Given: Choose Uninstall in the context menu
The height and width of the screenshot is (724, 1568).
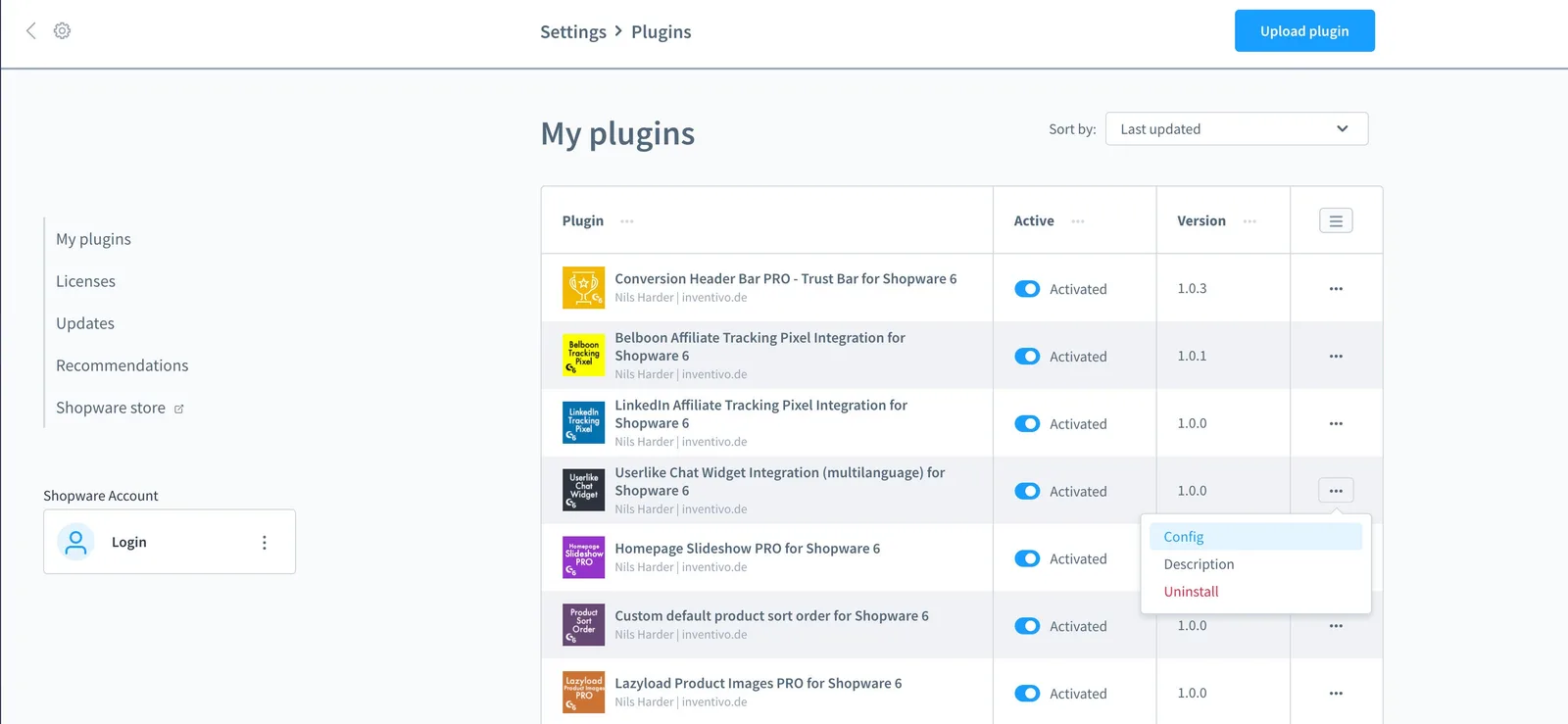Looking at the screenshot, I should click(x=1255, y=592).
